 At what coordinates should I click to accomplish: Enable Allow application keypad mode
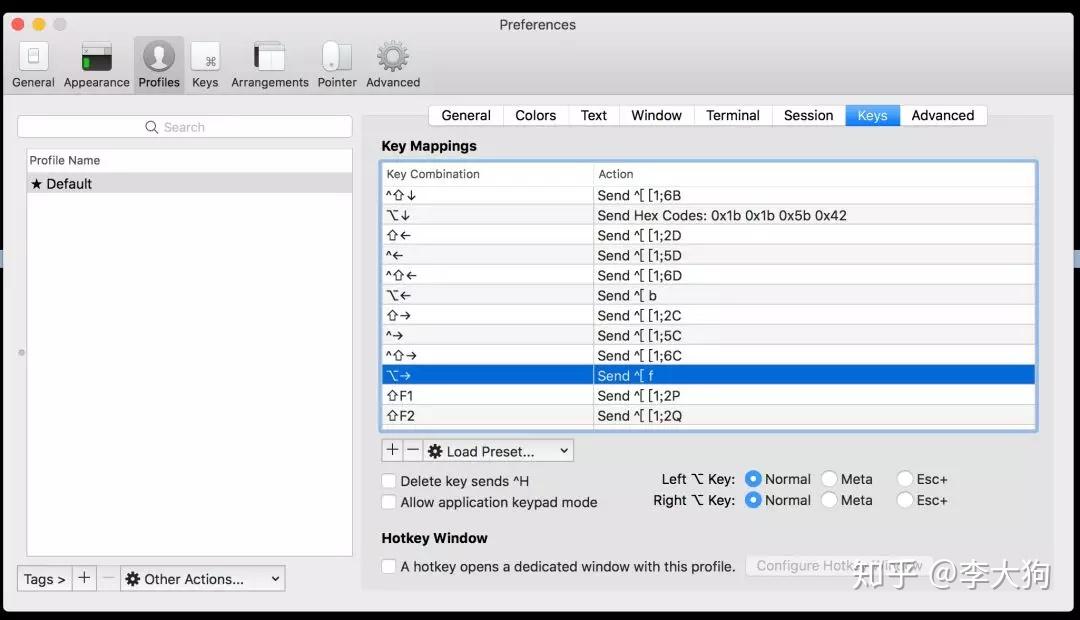(389, 502)
